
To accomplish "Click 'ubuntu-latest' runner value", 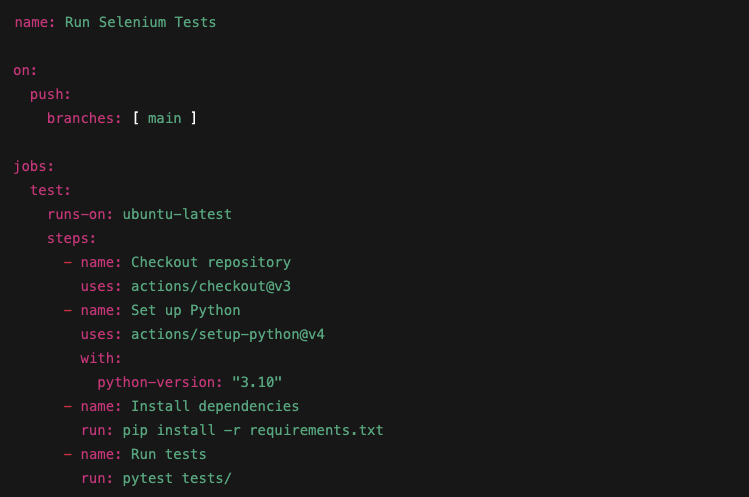I will 177,214.
